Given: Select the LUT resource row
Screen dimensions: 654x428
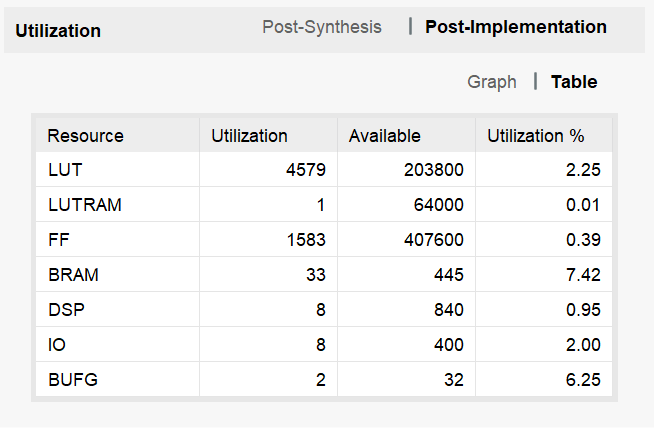Looking at the screenshot, I should point(324,170).
